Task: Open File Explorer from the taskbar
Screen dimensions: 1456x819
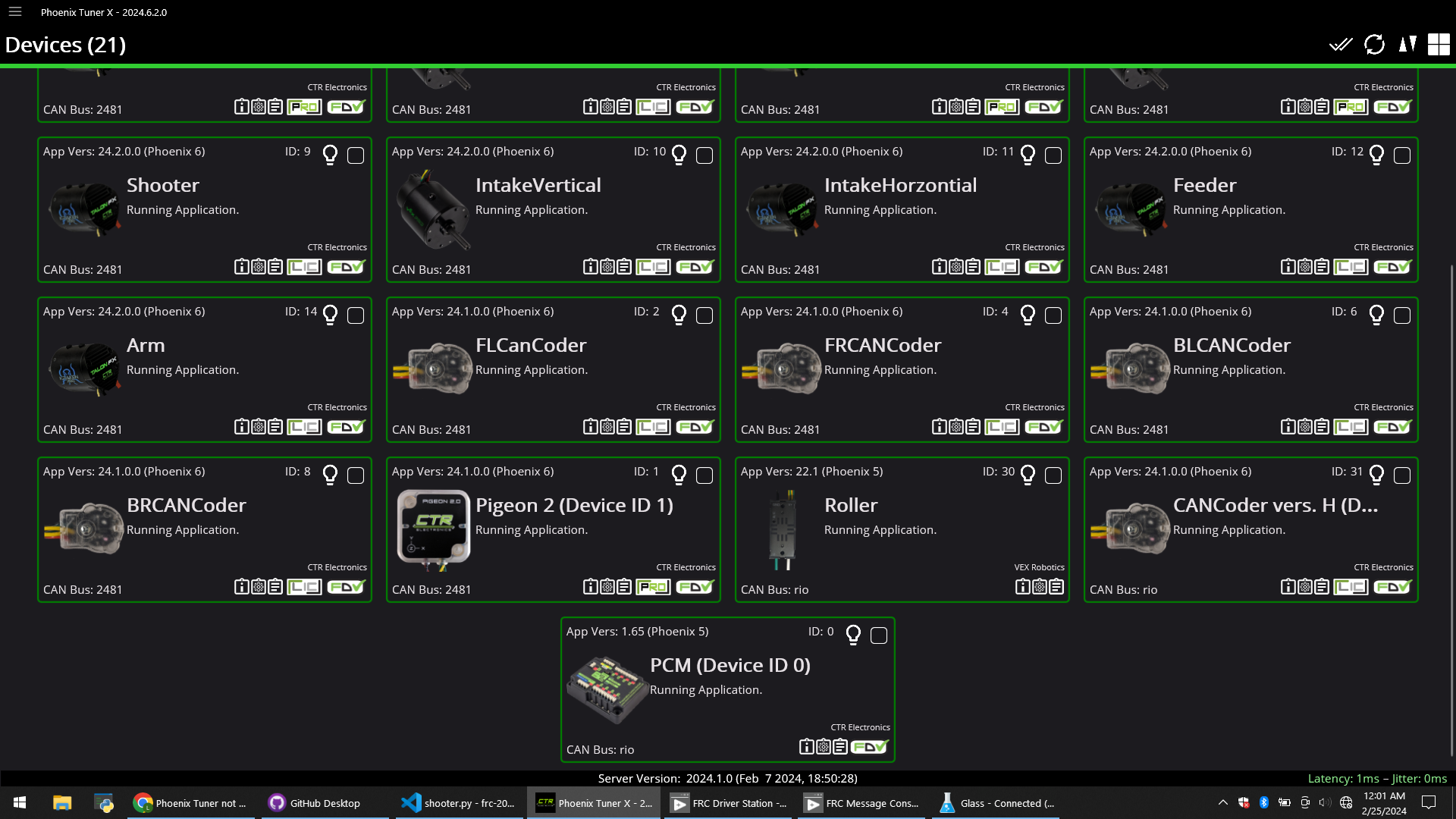Action: (x=62, y=803)
